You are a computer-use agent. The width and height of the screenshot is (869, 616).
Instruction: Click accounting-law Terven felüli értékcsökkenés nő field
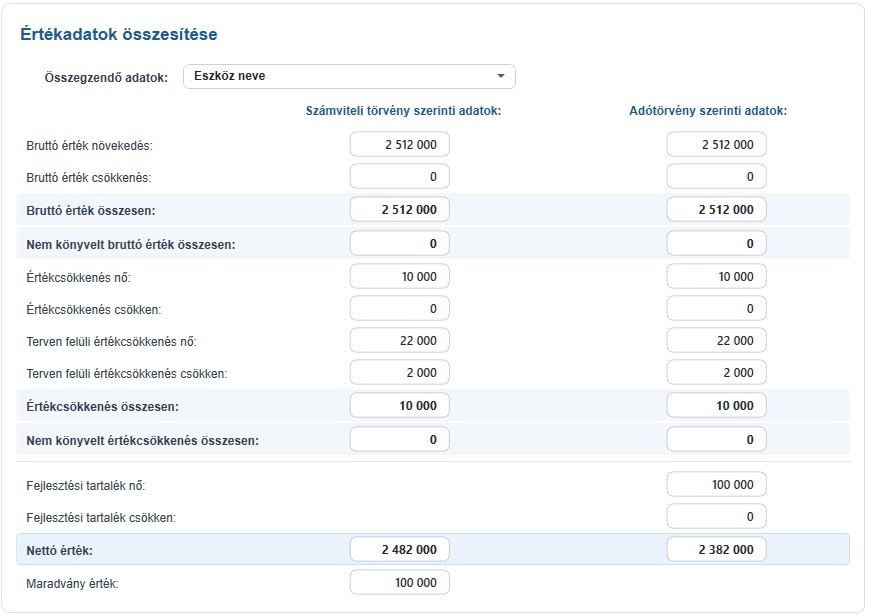tap(400, 340)
